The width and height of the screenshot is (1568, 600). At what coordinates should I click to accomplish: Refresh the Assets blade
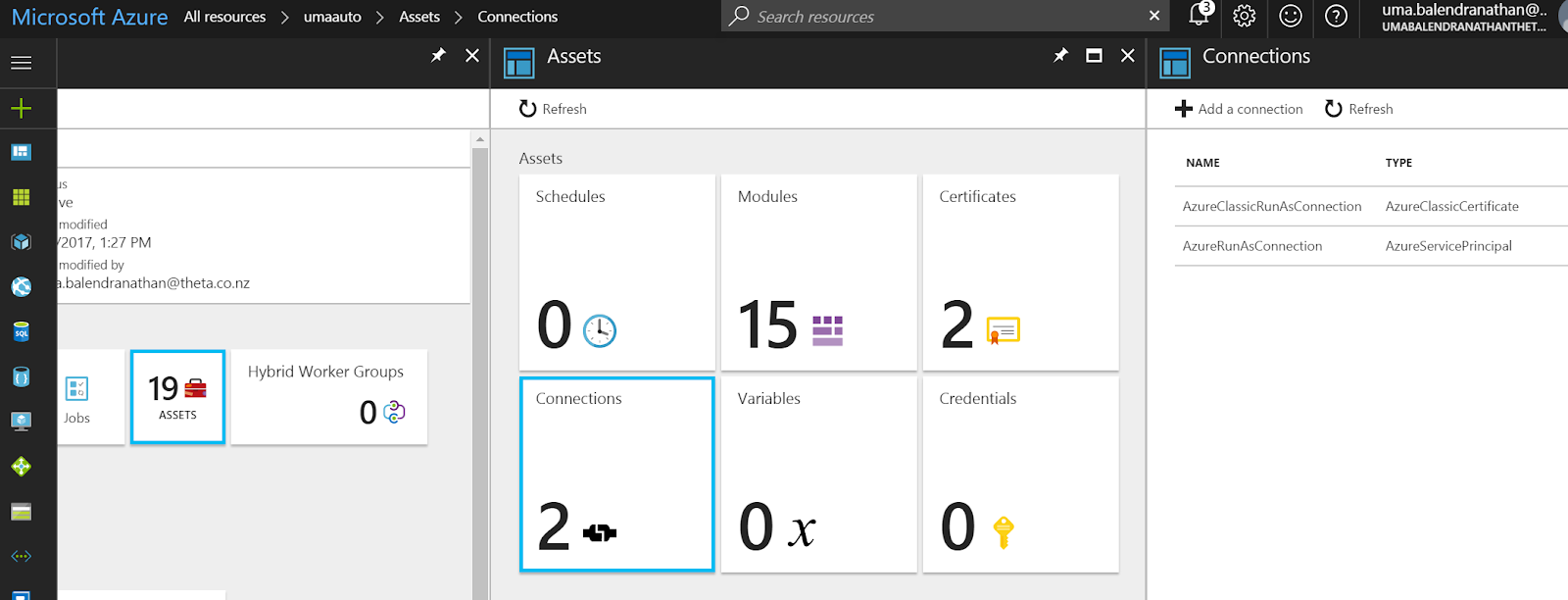[553, 109]
